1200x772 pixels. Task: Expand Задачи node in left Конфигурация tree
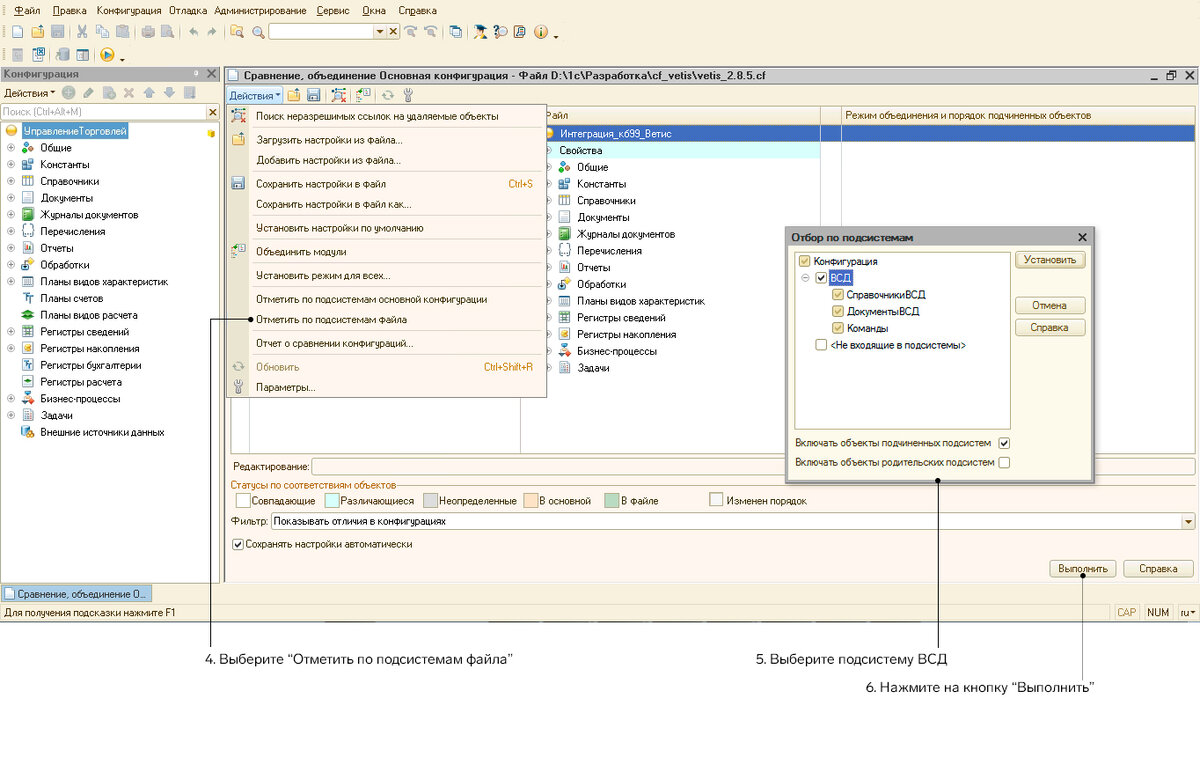pos(11,415)
